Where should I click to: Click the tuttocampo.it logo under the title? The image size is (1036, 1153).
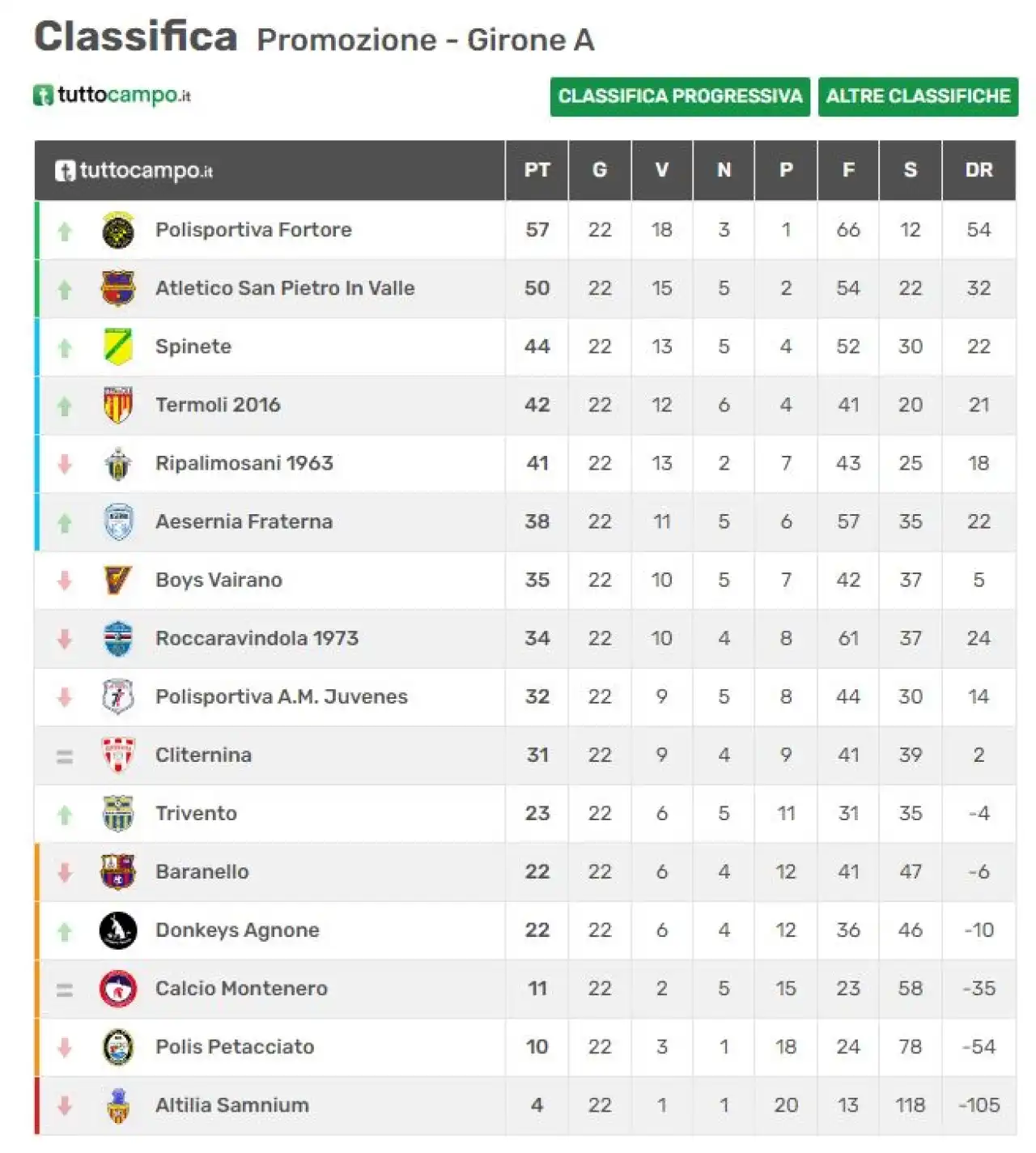click(x=113, y=95)
